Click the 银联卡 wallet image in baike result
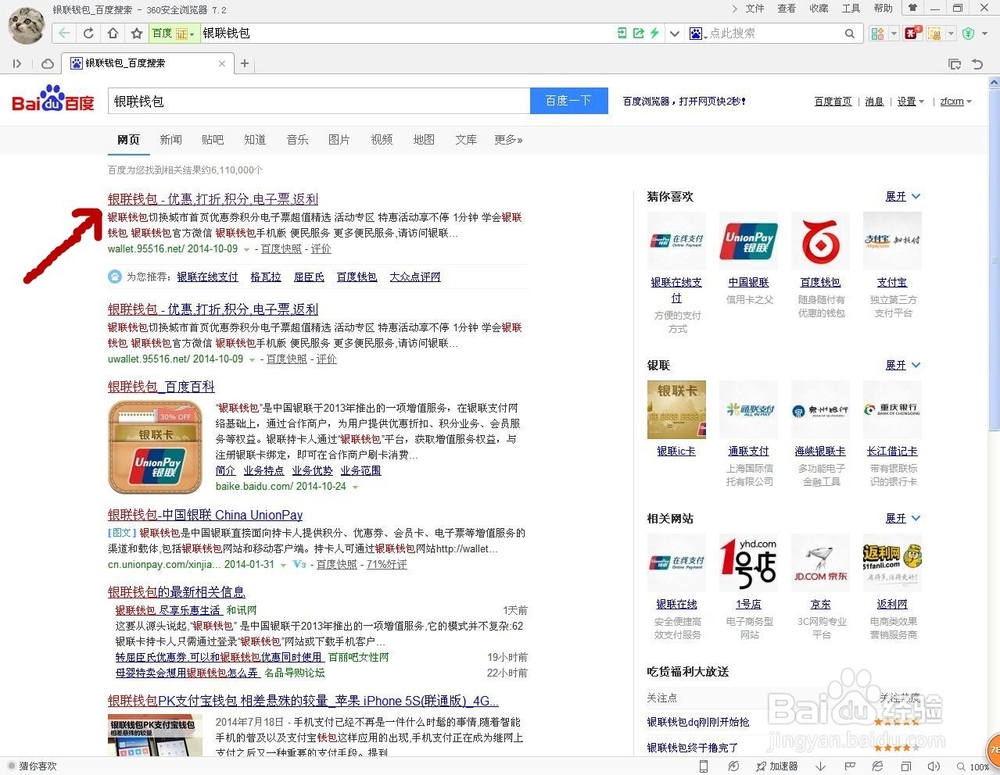Screen dimensions: 1000x775 click(155, 447)
